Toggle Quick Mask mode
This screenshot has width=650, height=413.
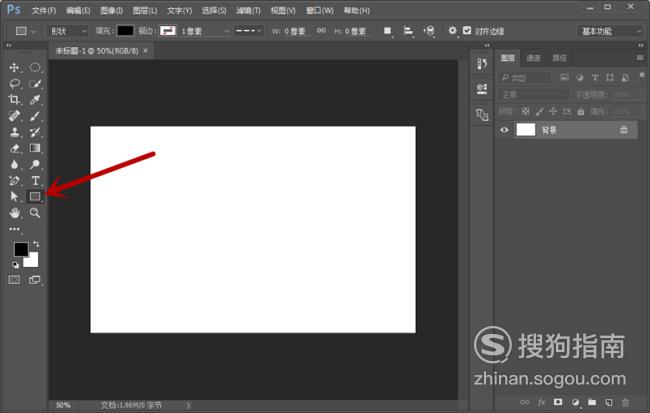(14, 280)
